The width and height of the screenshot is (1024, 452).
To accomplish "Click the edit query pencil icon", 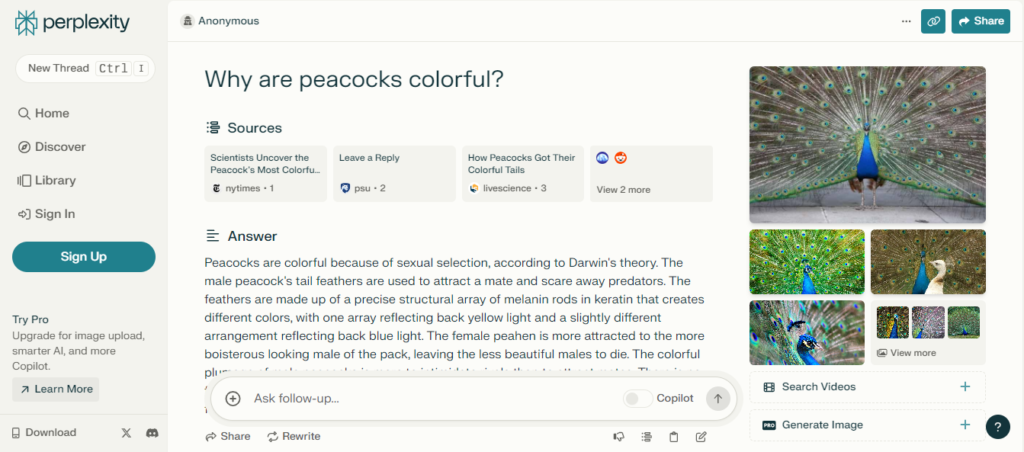I will [701, 436].
